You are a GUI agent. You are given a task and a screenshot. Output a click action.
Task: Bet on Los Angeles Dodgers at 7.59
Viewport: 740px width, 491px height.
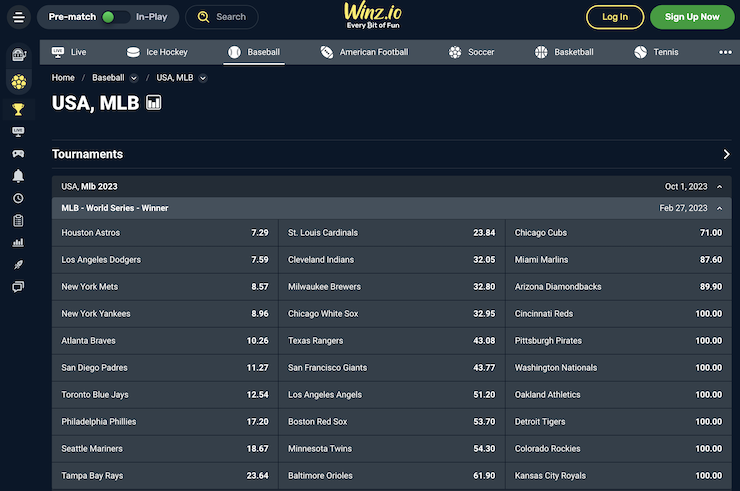point(165,260)
